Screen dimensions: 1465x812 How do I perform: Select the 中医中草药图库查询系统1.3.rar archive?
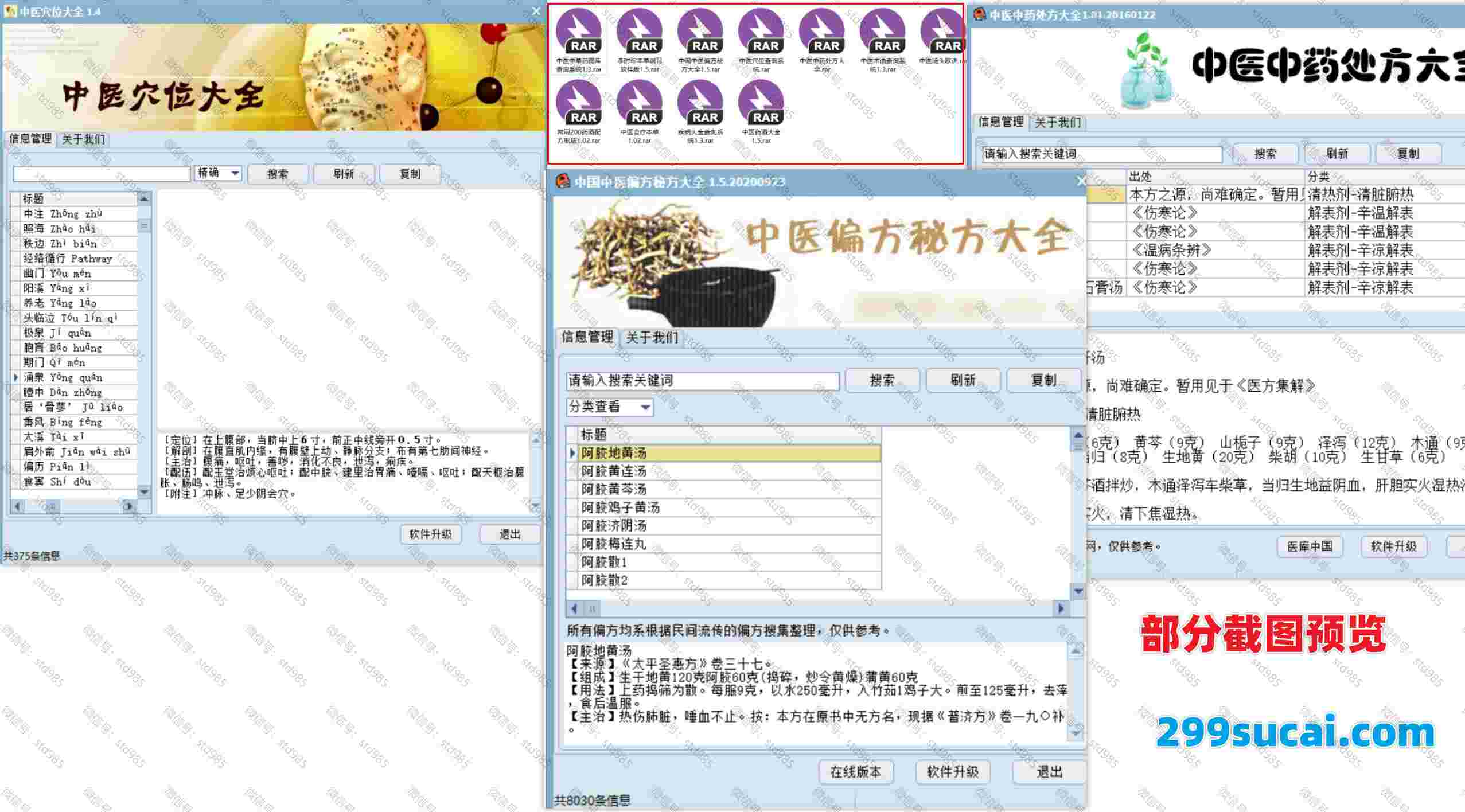tap(579, 41)
